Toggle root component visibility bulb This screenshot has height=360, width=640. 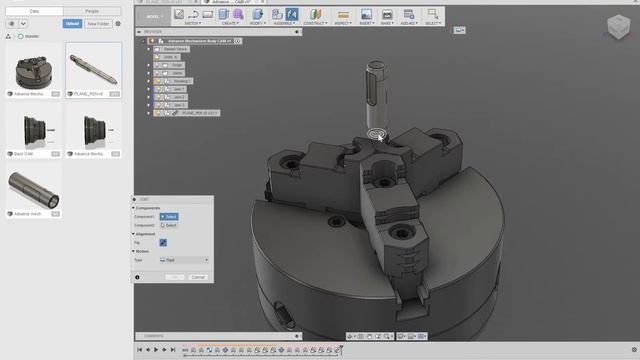point(152,41)
